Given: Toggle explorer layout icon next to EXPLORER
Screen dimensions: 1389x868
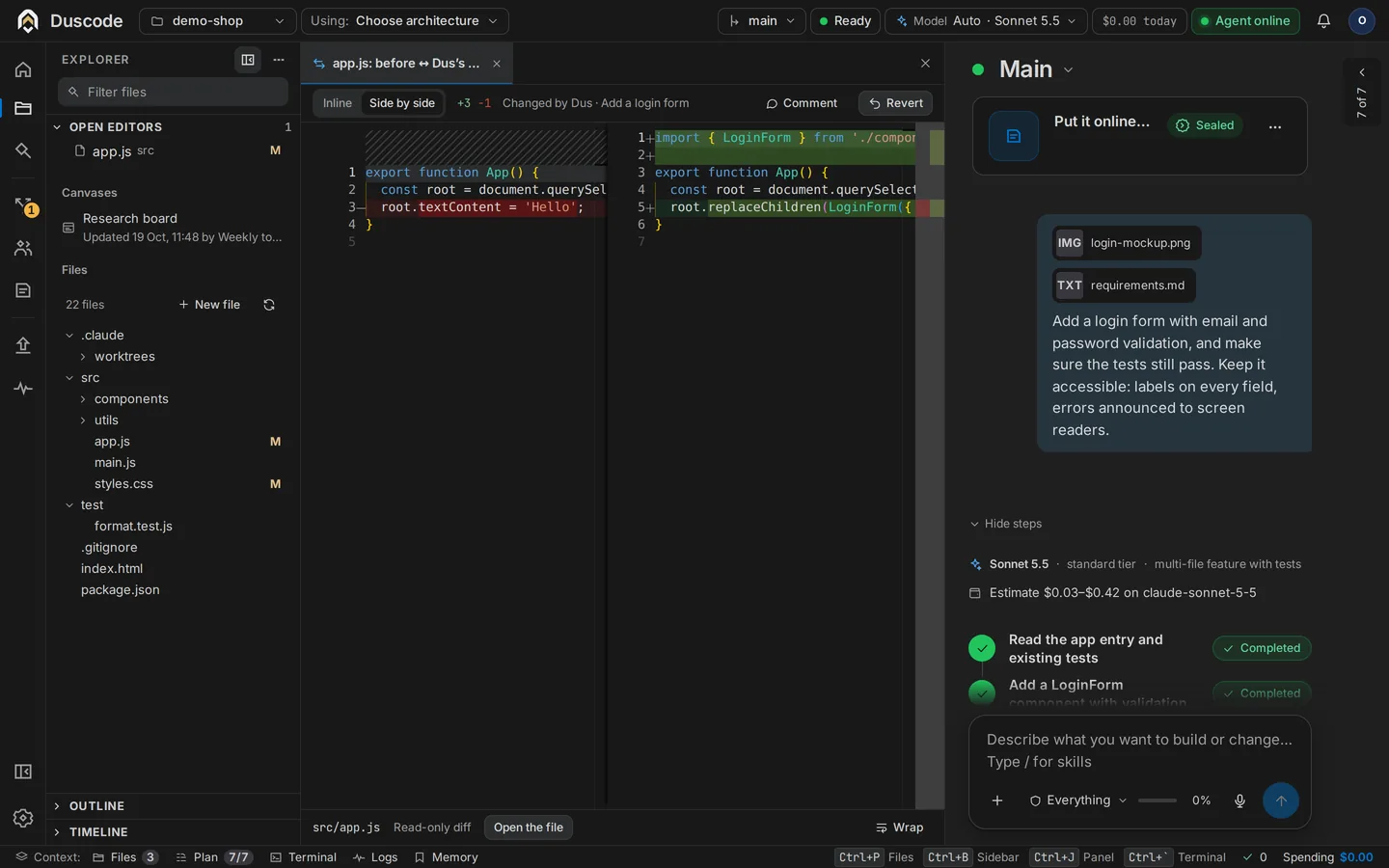Looking at the screenshot, I should [248, 60].
